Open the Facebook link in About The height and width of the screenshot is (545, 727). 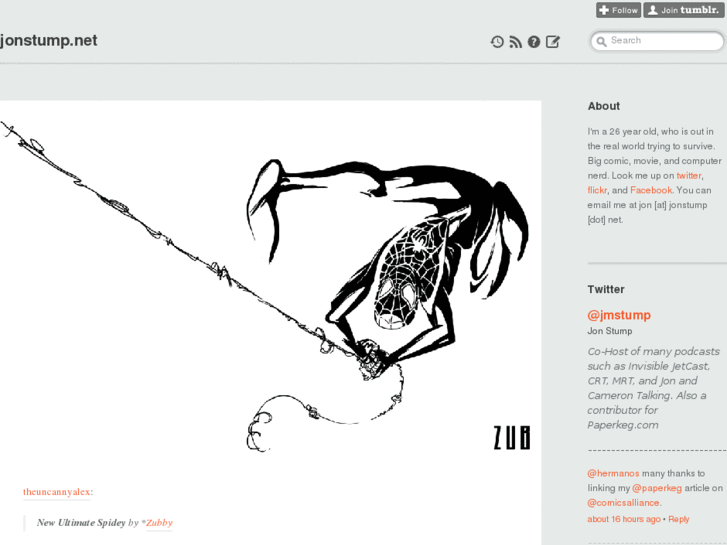point(651,190)
